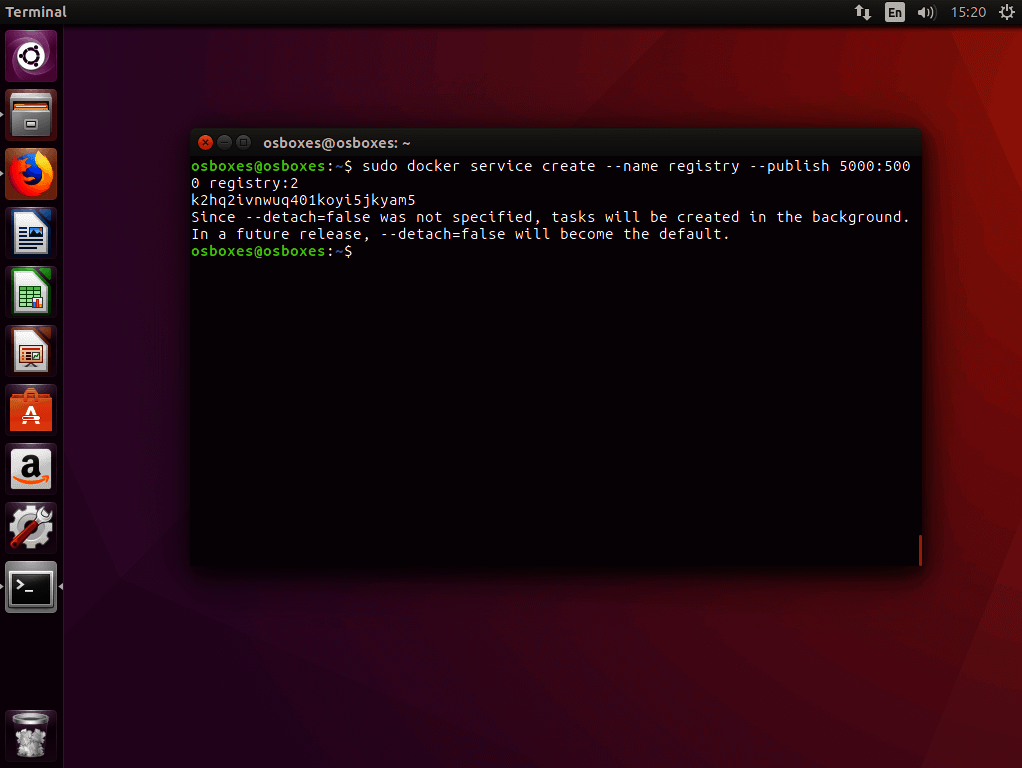Open the Files manager from launcher
1022x768 pixels.
tap(32, 115)
